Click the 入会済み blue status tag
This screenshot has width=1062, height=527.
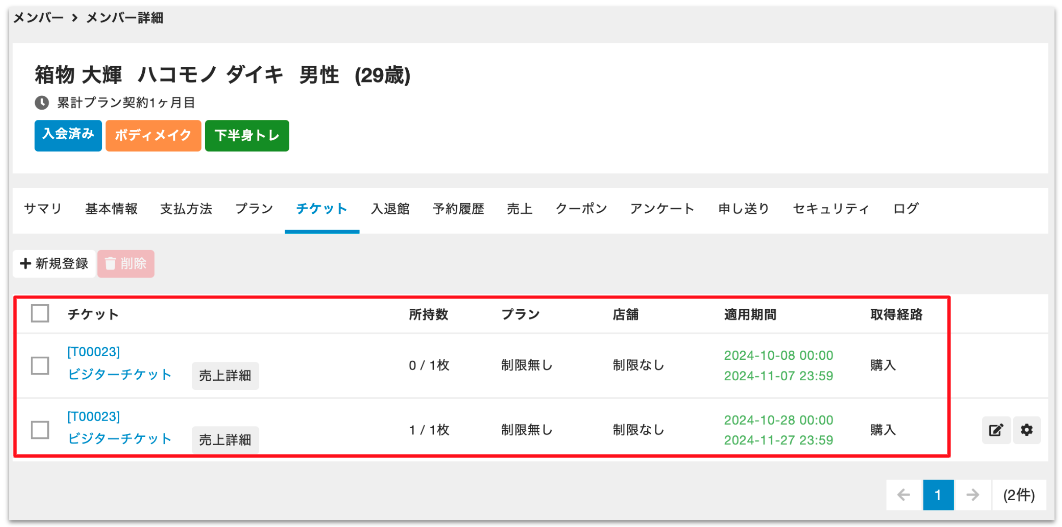pos(68,135)
